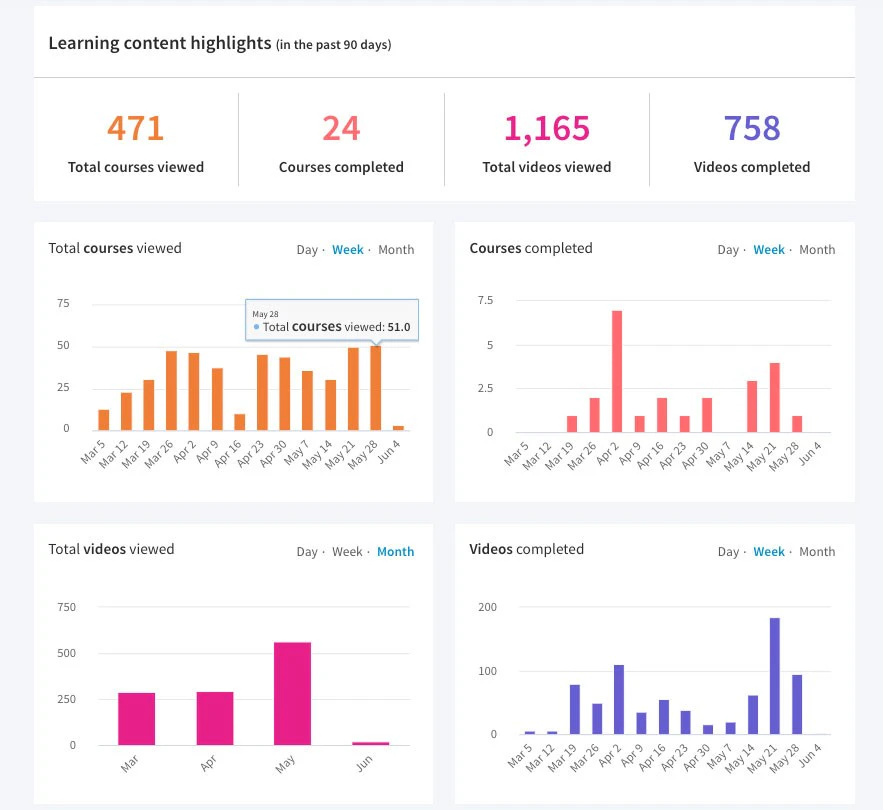
Task: Select Month view on Courses completed chart
Action: click(x=817, y=249)
